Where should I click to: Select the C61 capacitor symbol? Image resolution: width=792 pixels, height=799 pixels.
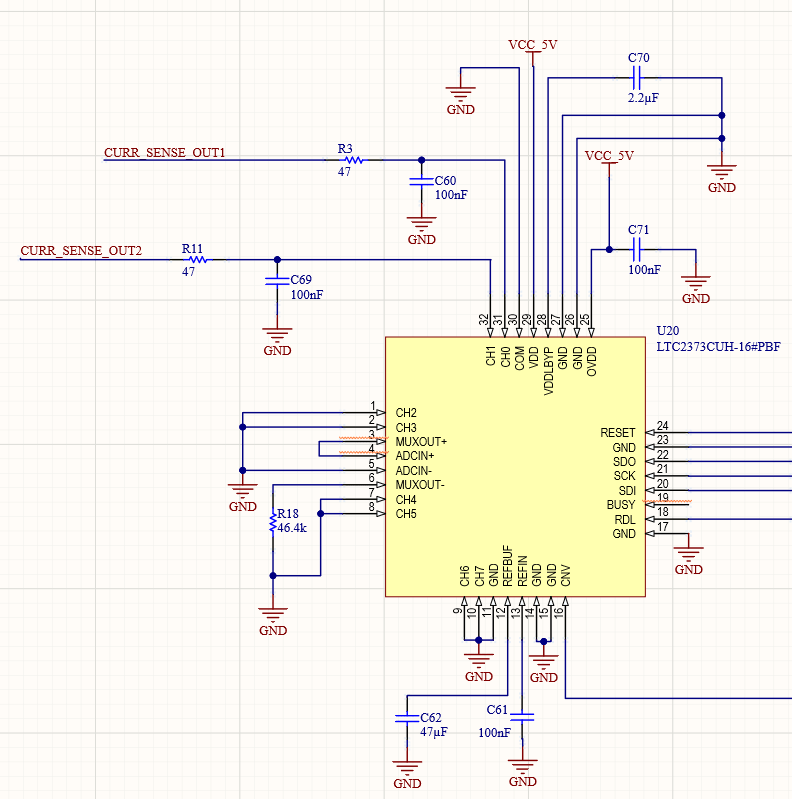[x=522, y=717]
